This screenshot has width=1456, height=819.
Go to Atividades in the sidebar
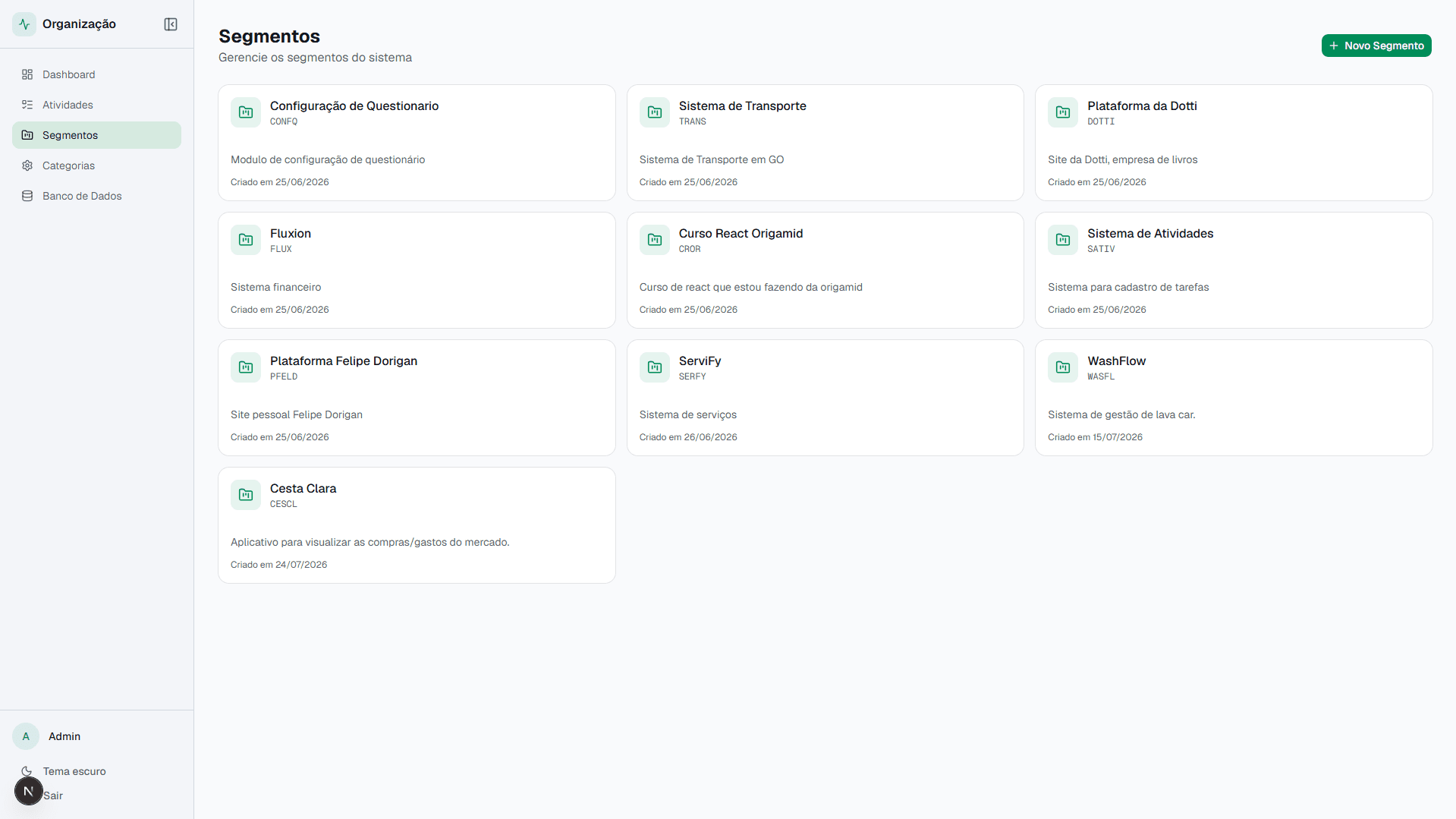[x=96, y=105]
